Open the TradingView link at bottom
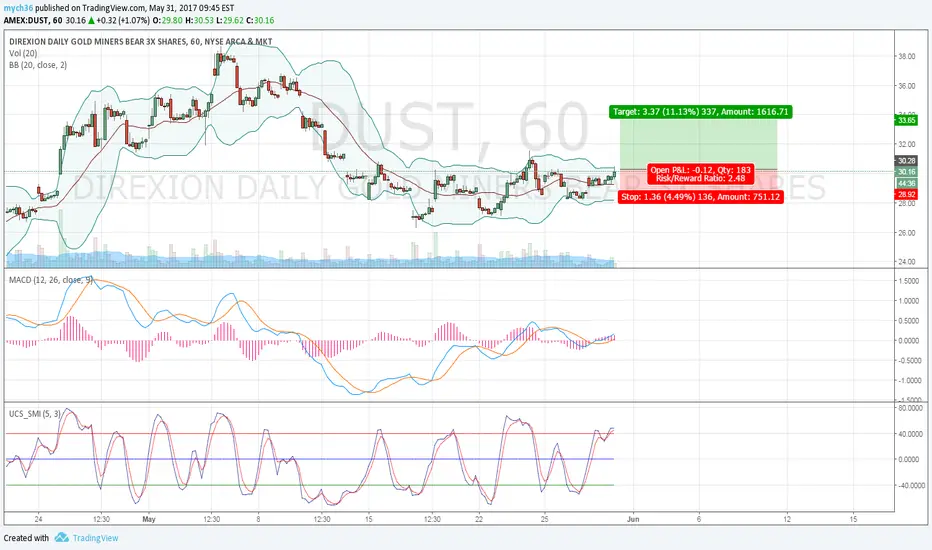 tap(95, 538)
